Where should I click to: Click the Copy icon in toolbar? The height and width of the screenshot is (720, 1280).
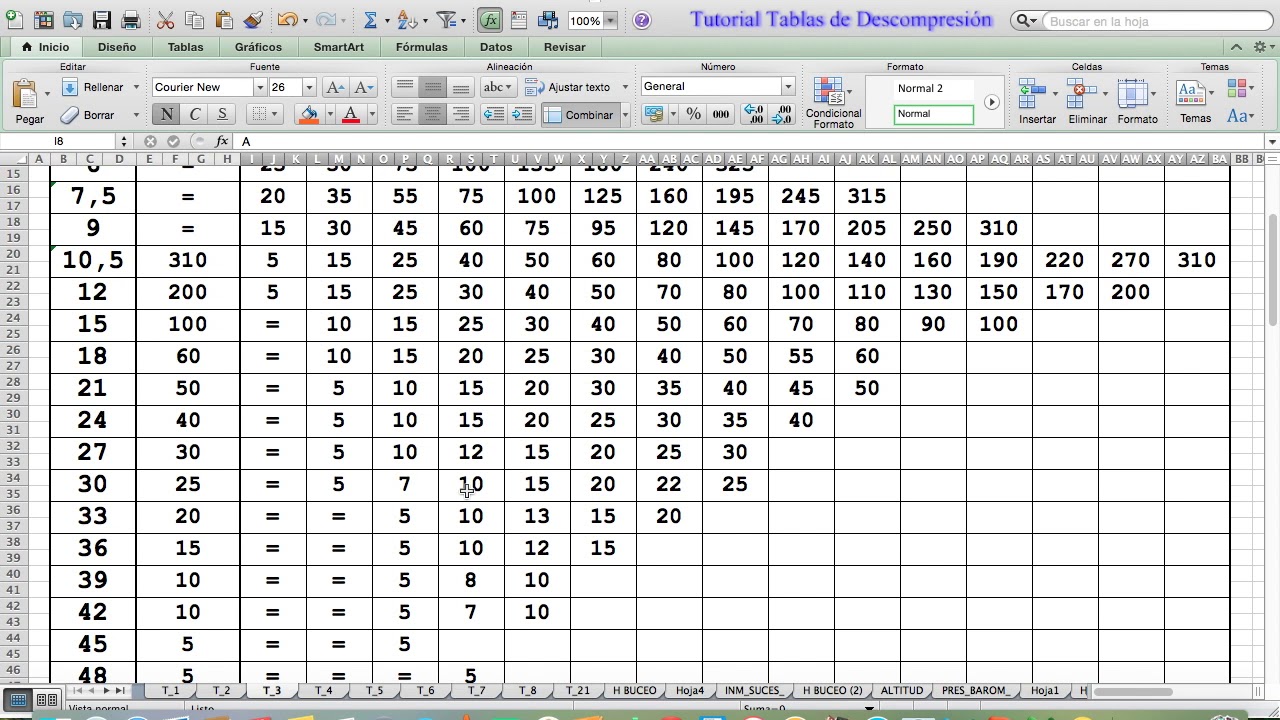click(195, 20)
